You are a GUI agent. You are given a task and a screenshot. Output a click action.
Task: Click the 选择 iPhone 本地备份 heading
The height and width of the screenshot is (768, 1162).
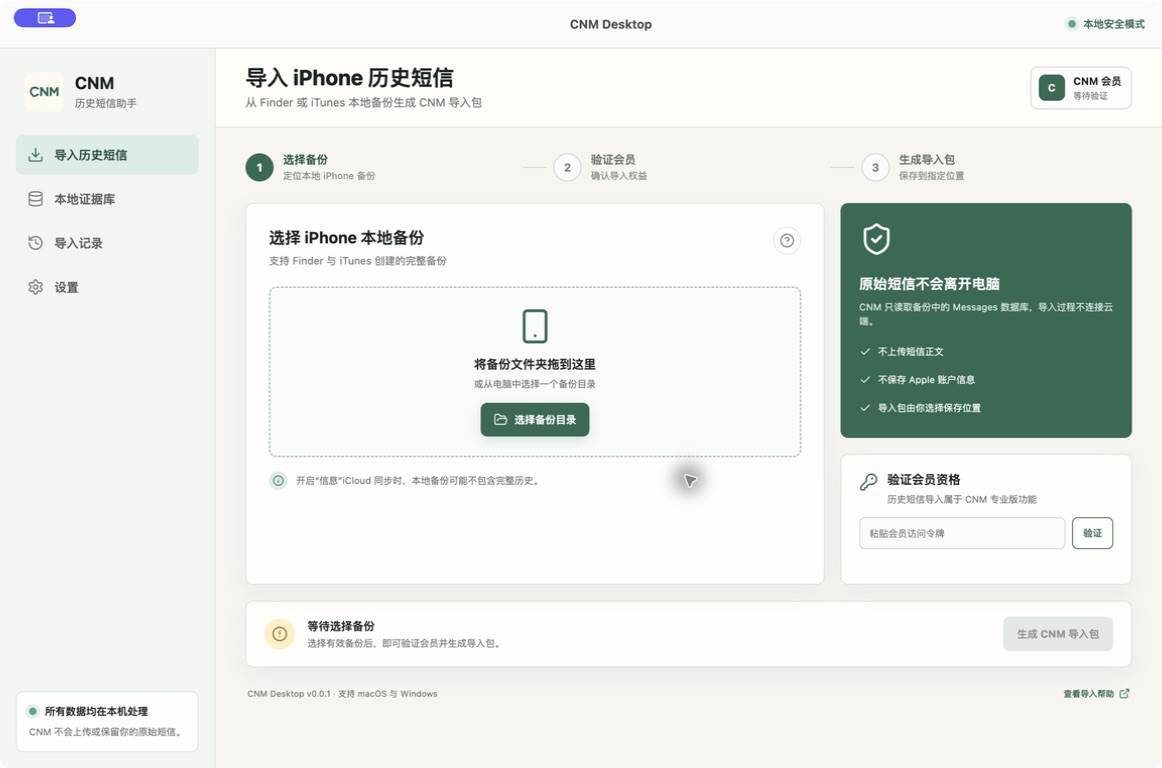pos(346,238)
